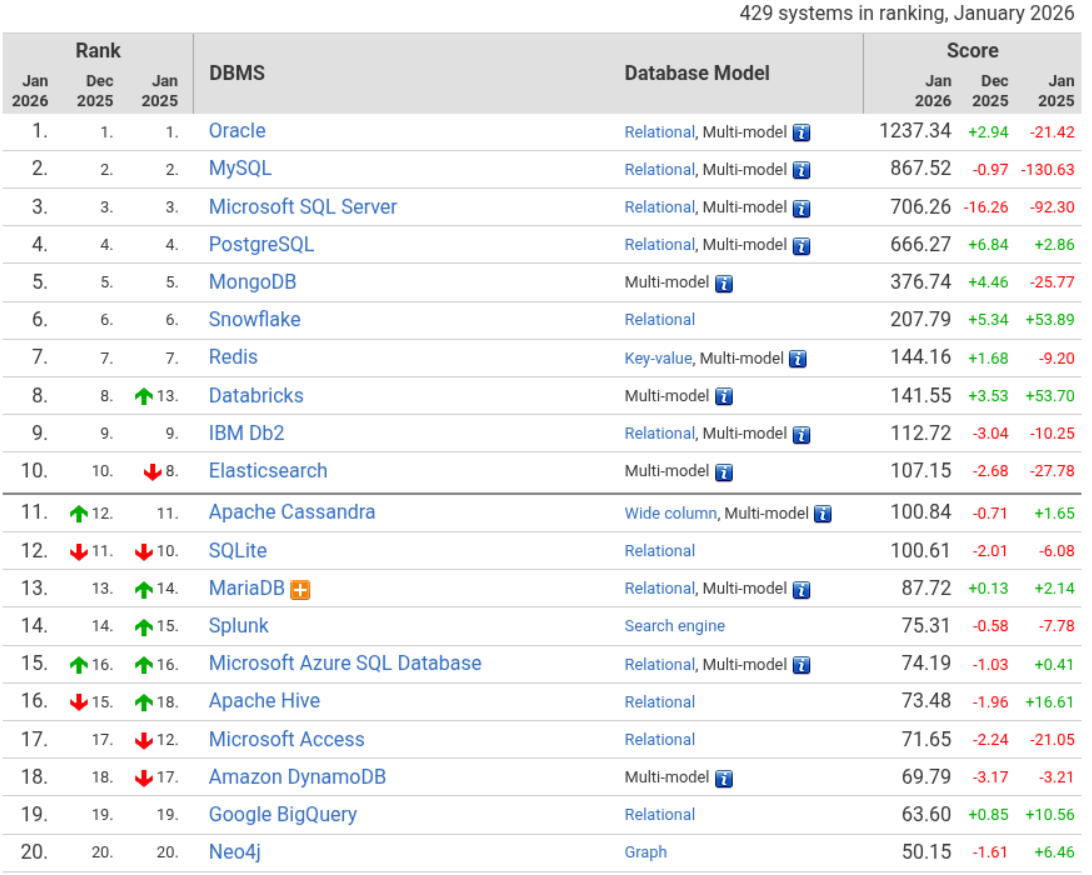Open the Microsoft Access link
Screen dimensions: 1092x875
(x=287, y=740)
